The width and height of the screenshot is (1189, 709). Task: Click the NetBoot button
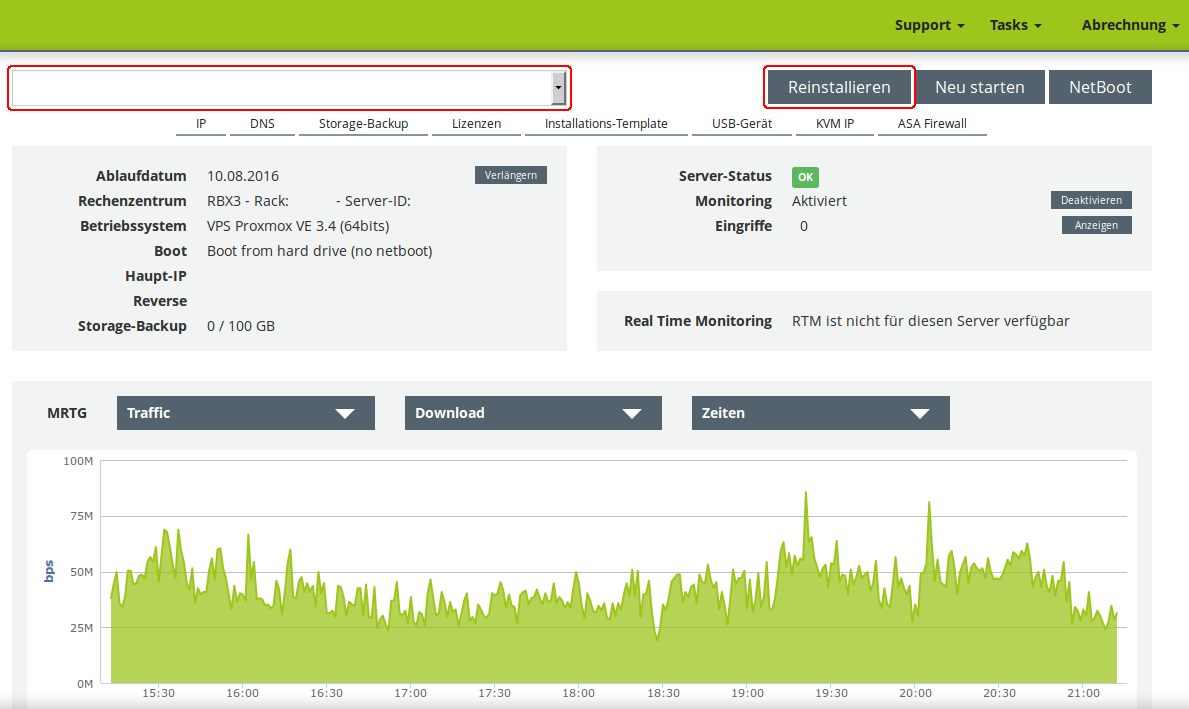[1100, 87]
